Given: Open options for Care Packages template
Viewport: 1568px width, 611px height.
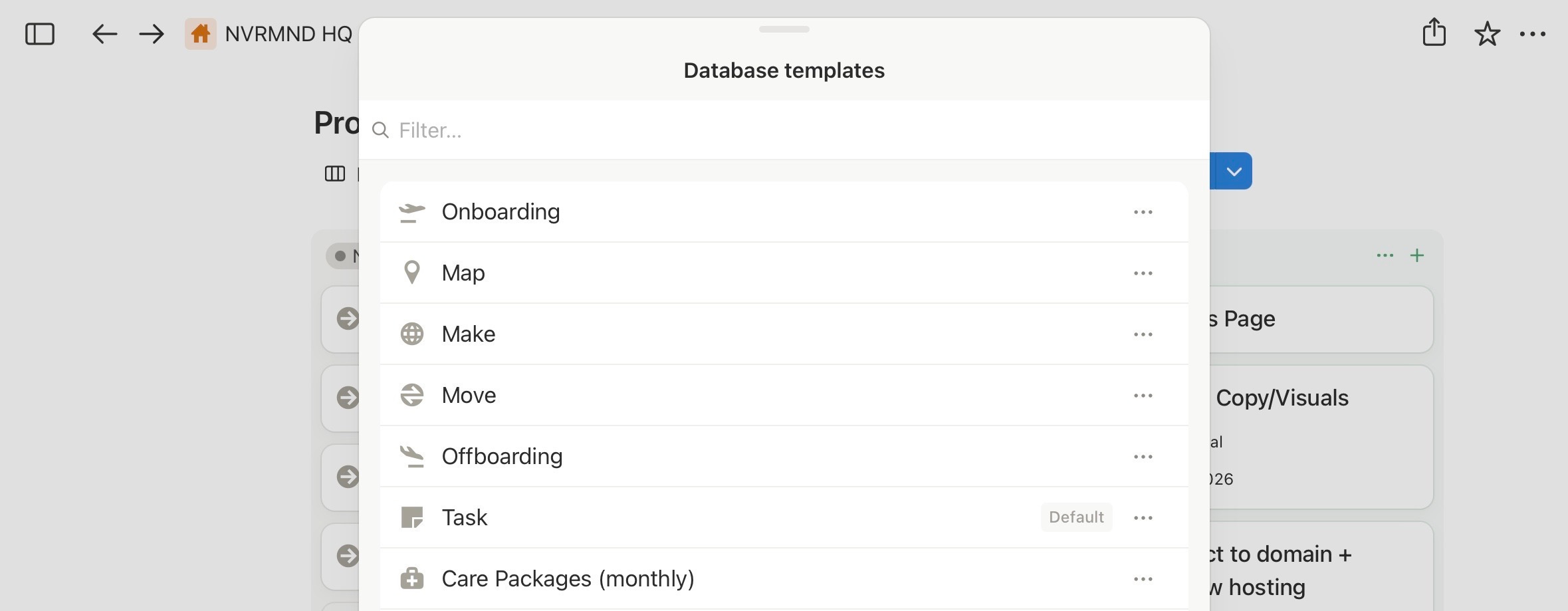Looking at the screenshot, I should click(1143, 579).
